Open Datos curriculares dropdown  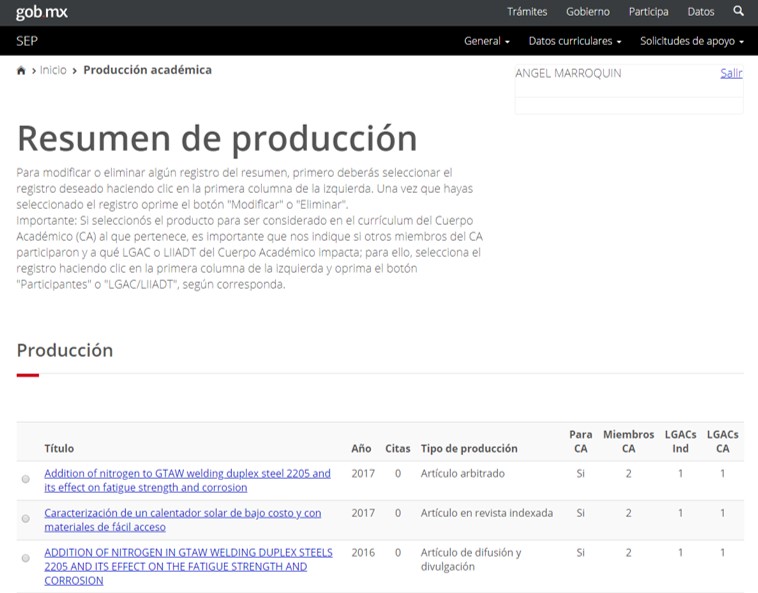(x=575, y=41)
